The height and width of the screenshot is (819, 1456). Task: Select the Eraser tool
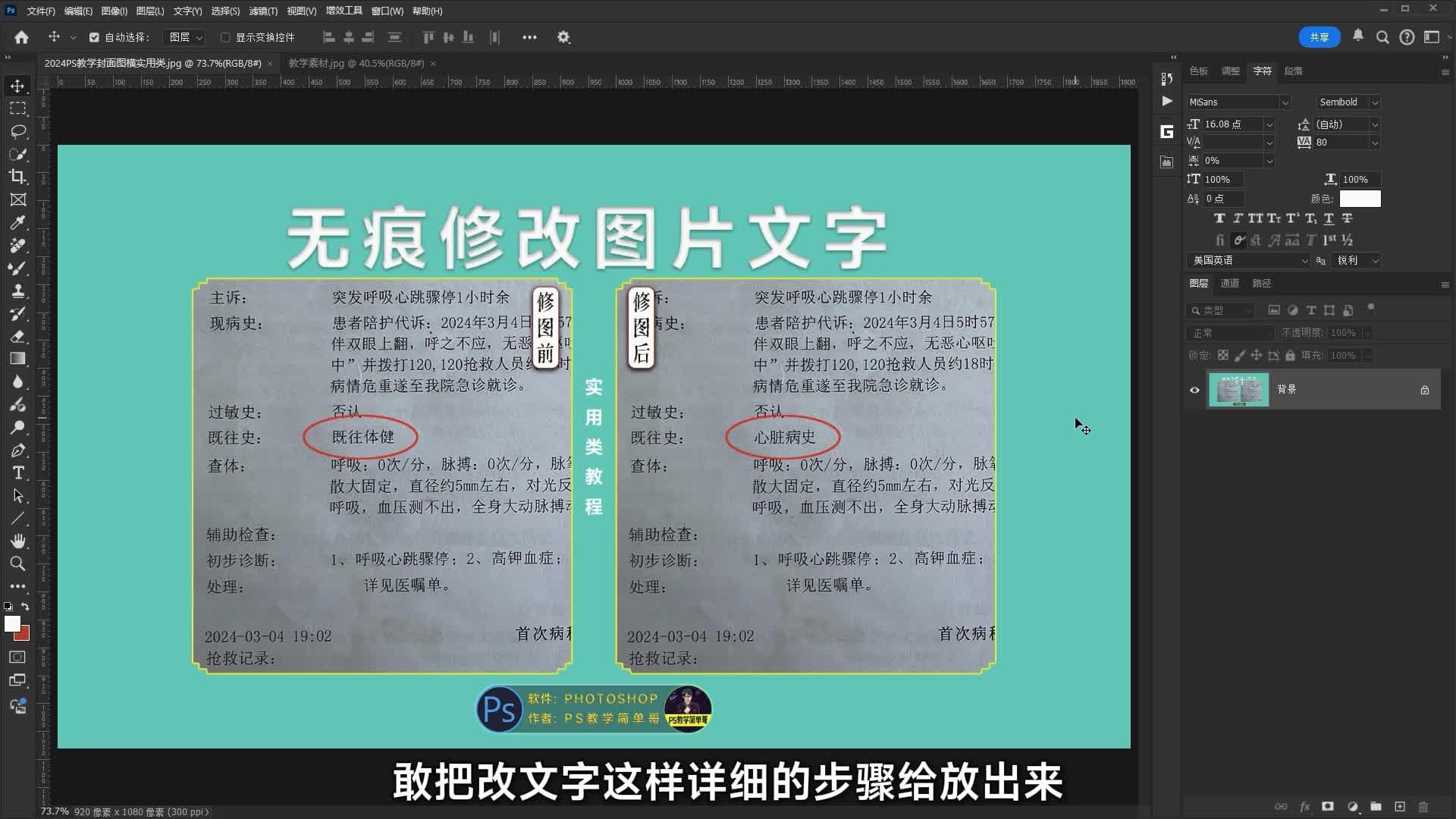tap(17, 336)
